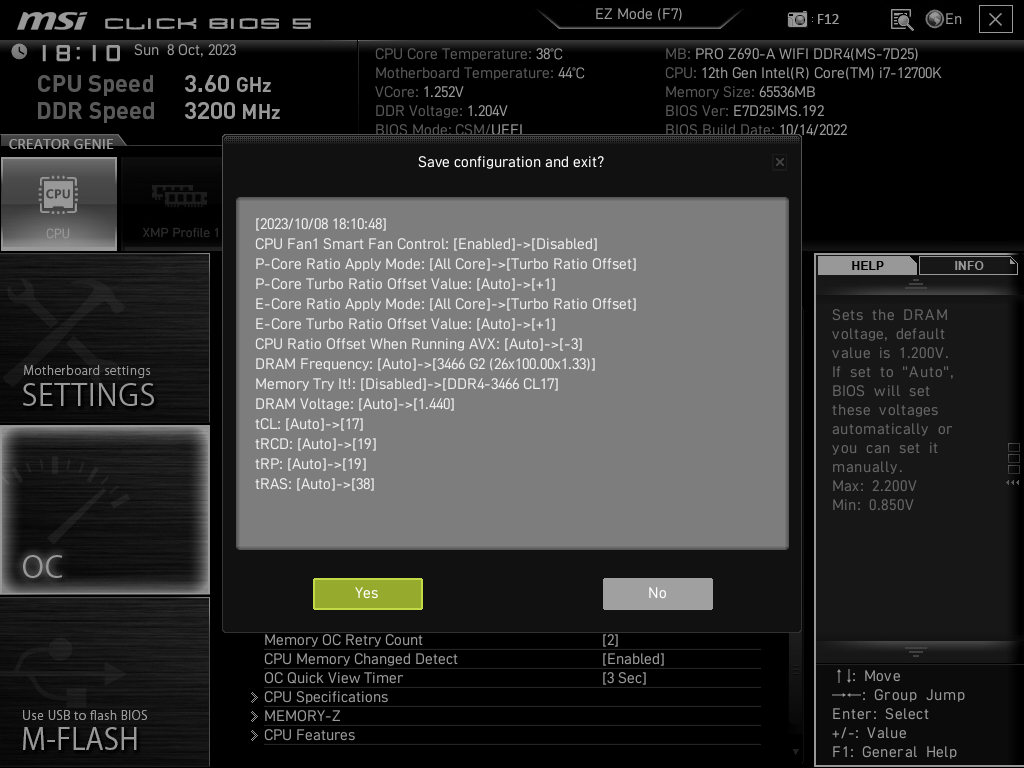
Task: Select the DRAM Frequency change log line
Action: 425,364
